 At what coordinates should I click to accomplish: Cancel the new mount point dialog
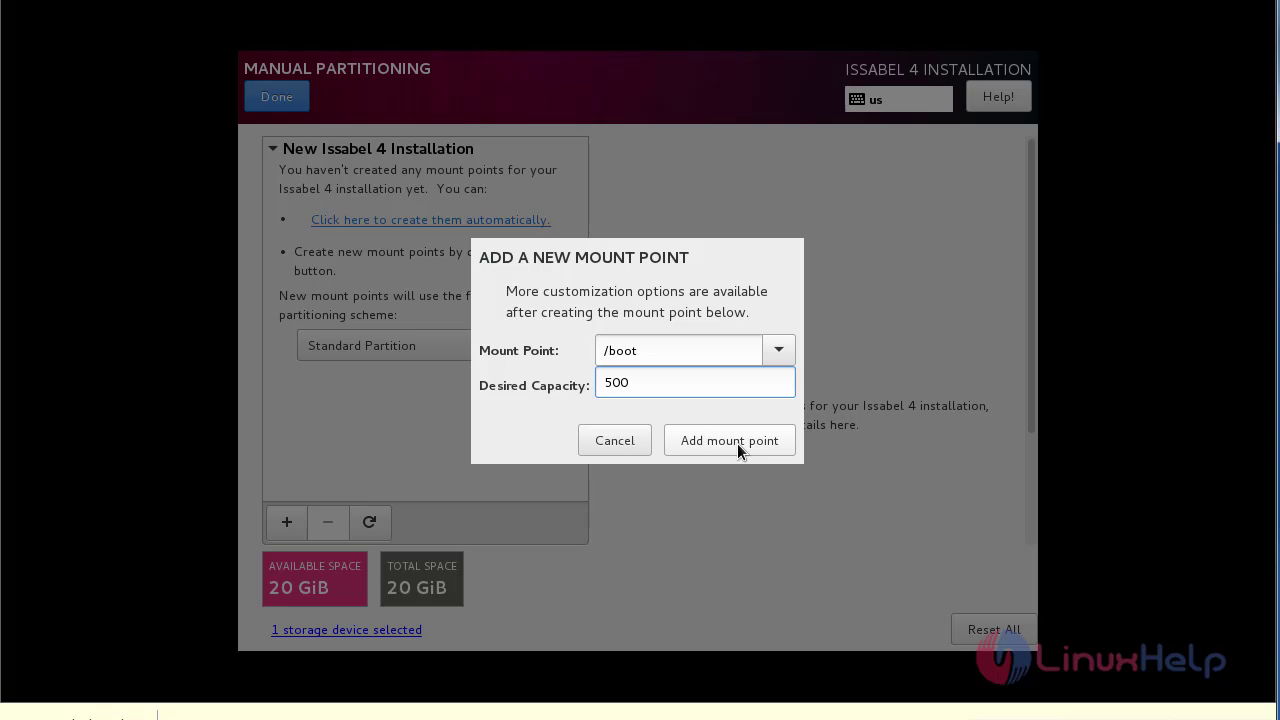point(614,440)
